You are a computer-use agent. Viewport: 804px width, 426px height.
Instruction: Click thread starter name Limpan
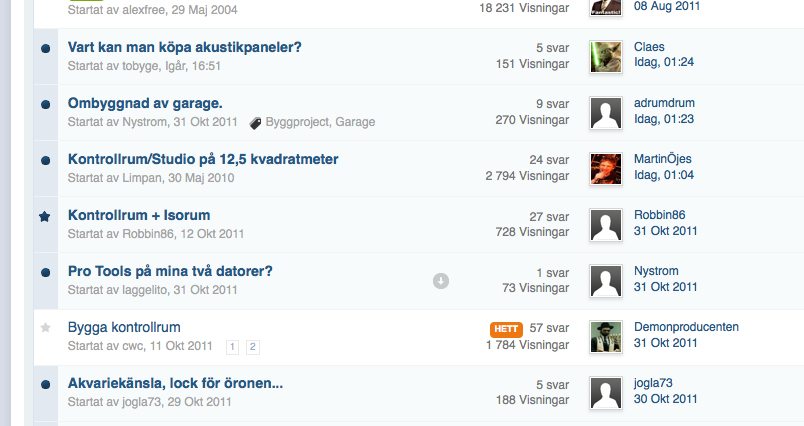click(142, 178)
